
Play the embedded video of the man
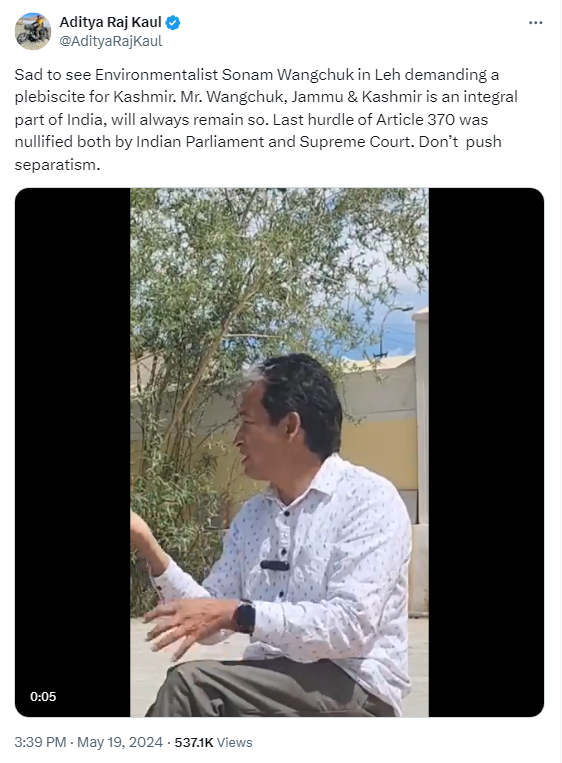pos(279,452)
